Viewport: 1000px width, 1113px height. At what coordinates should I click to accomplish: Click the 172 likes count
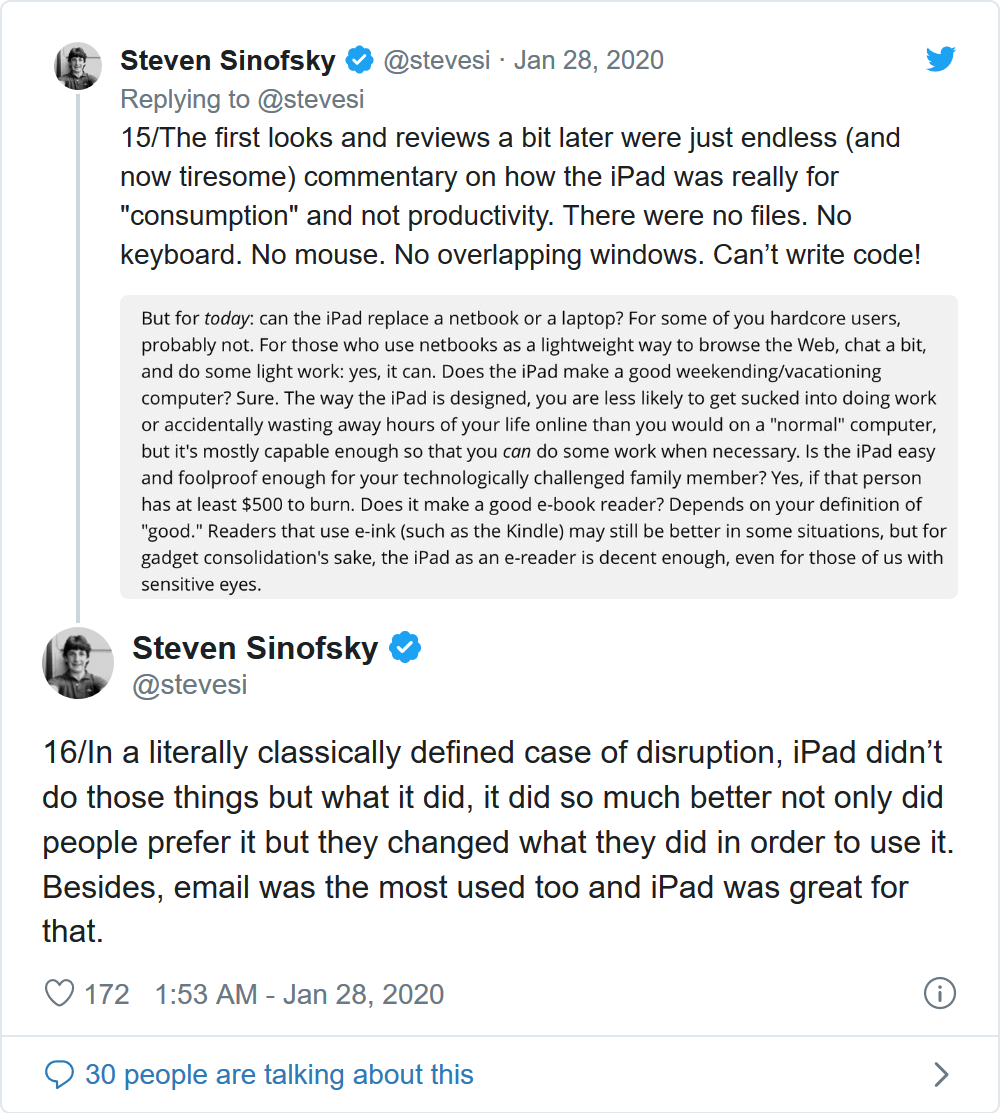[107, 994]
